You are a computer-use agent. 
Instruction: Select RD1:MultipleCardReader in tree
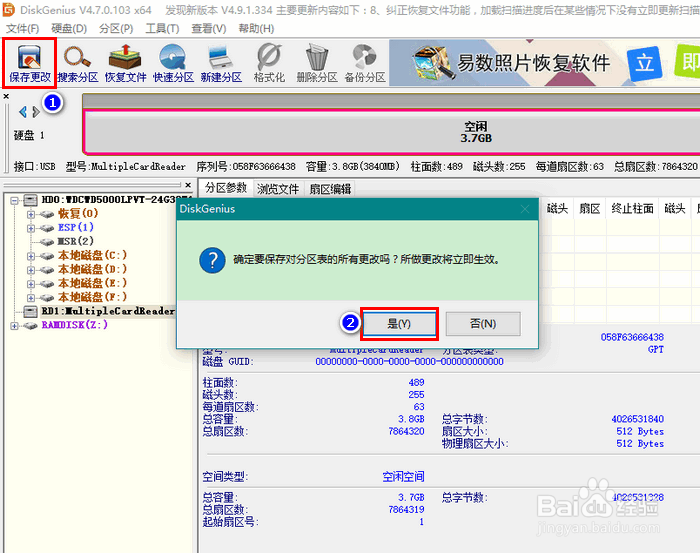coord(108,311)
